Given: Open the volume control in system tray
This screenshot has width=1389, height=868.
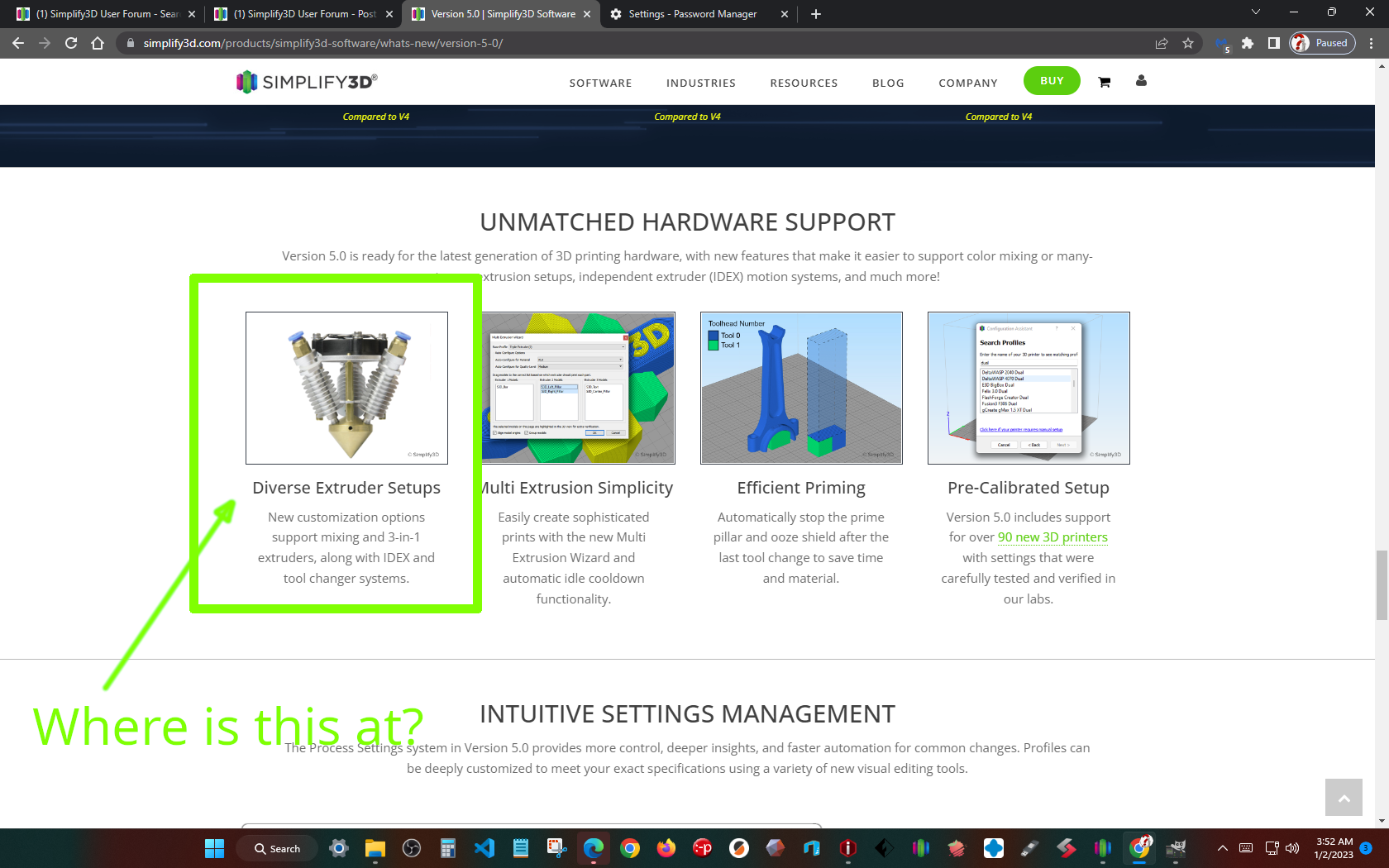Looking at the screenshot, I should (1292, 848).
